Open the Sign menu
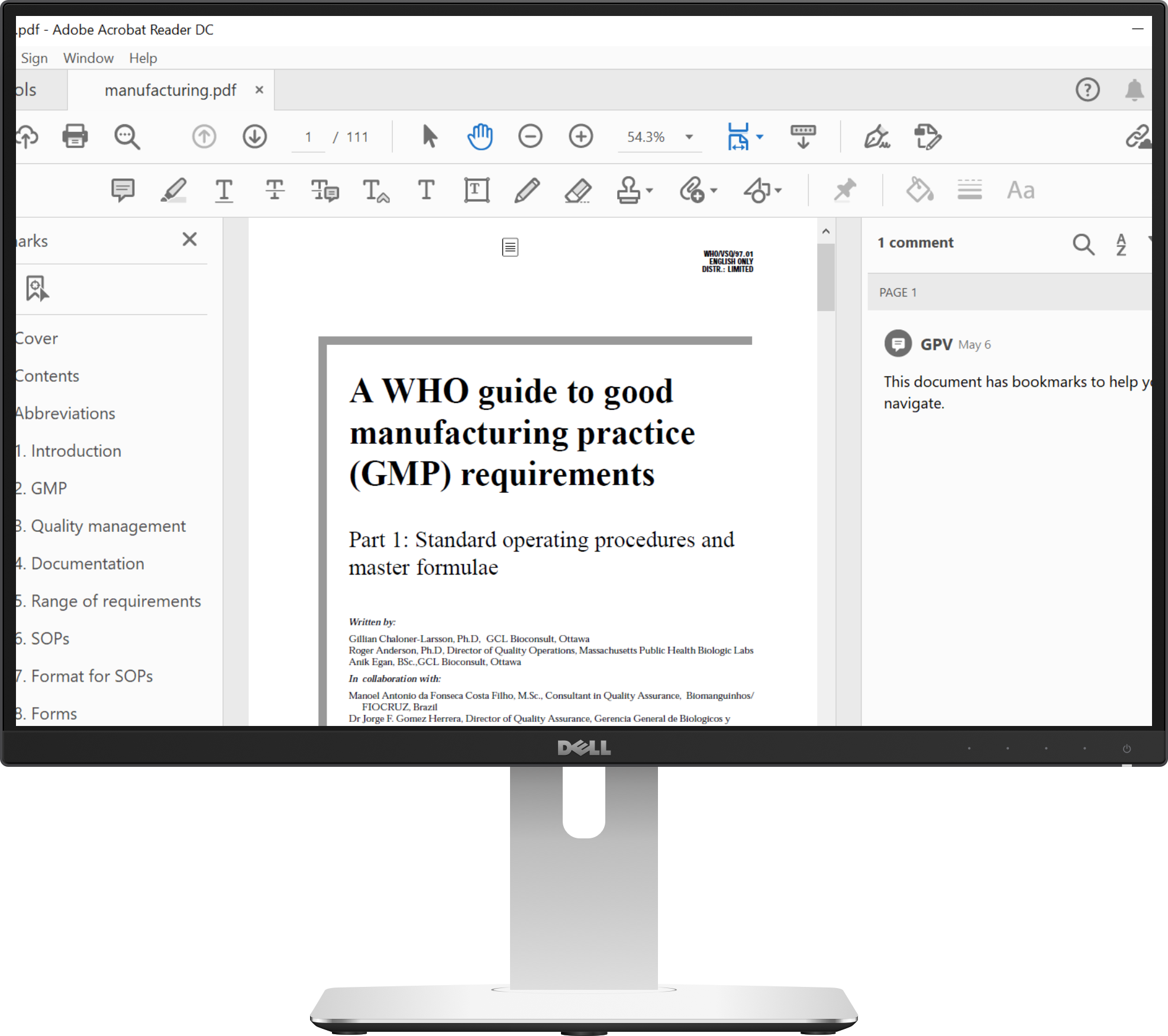The height and width of the screenshot is (1036, 1168). (x=34, y=58)
